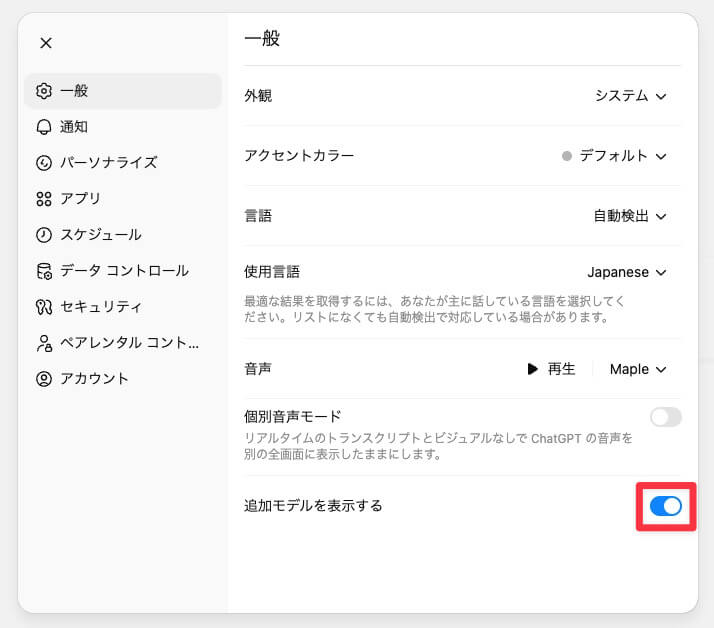Screen dimensions: 714x628
Task: Expand the 言語 自動検出 dropdown
Action: coord(630,216)
